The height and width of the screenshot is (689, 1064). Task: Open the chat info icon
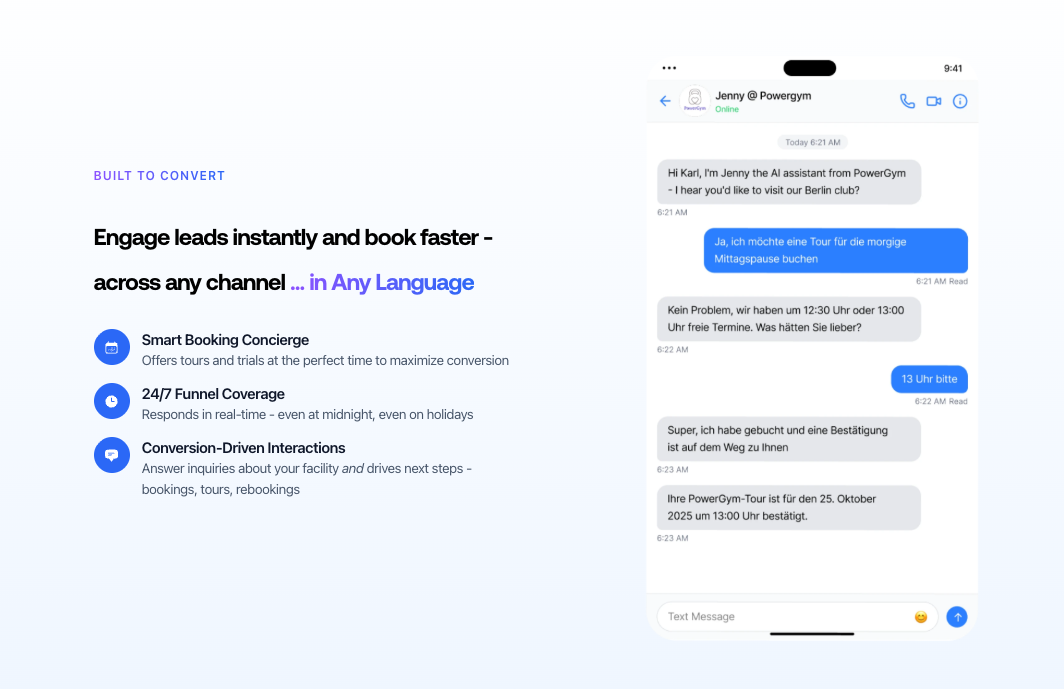[960, 101]
